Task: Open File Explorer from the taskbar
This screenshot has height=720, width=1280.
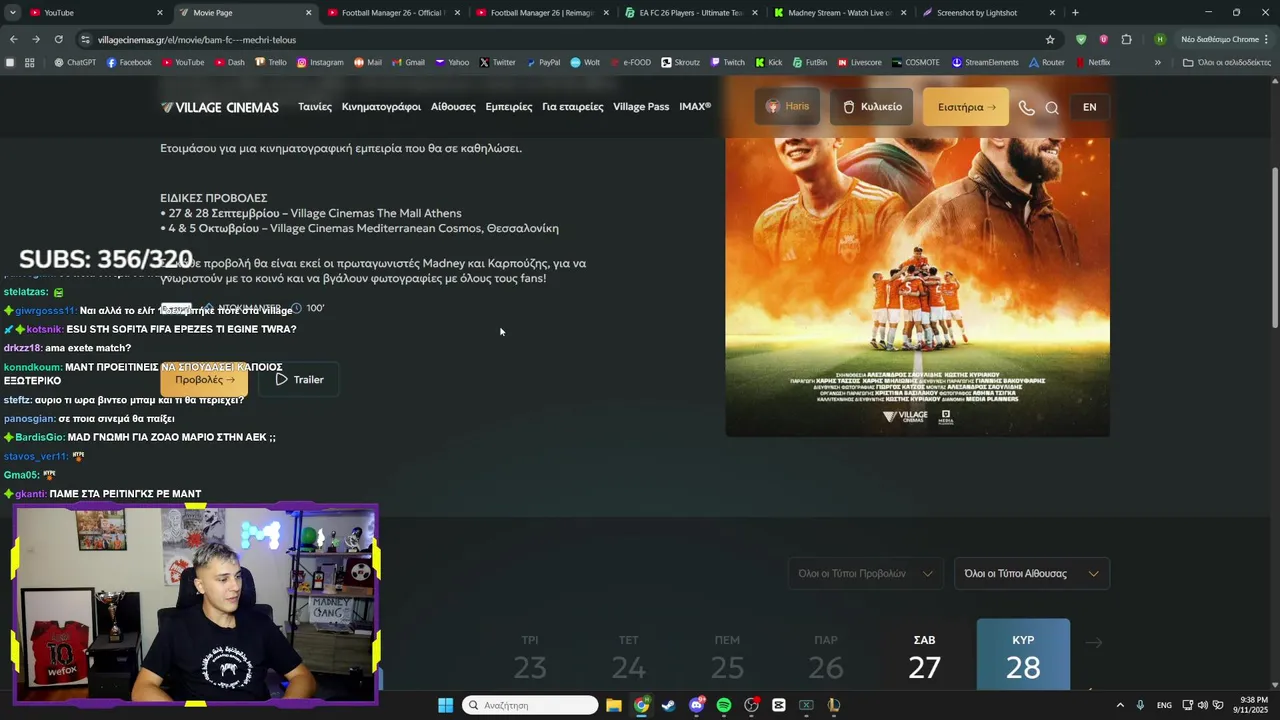Action: (614, 705)
